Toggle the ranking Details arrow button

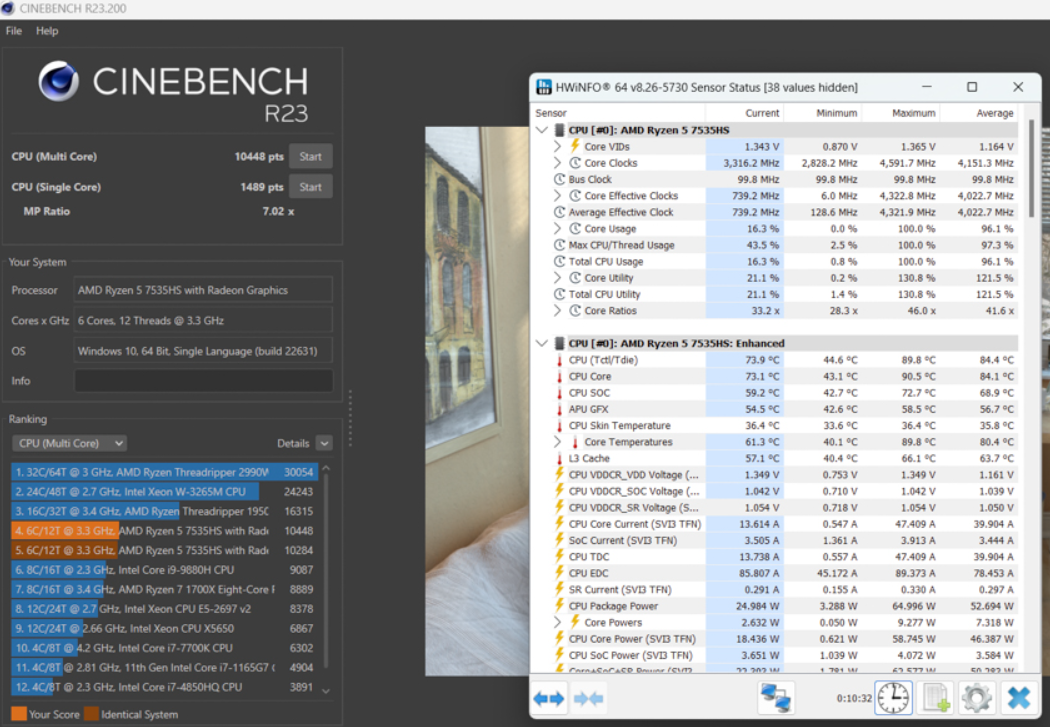click(323, 443)
